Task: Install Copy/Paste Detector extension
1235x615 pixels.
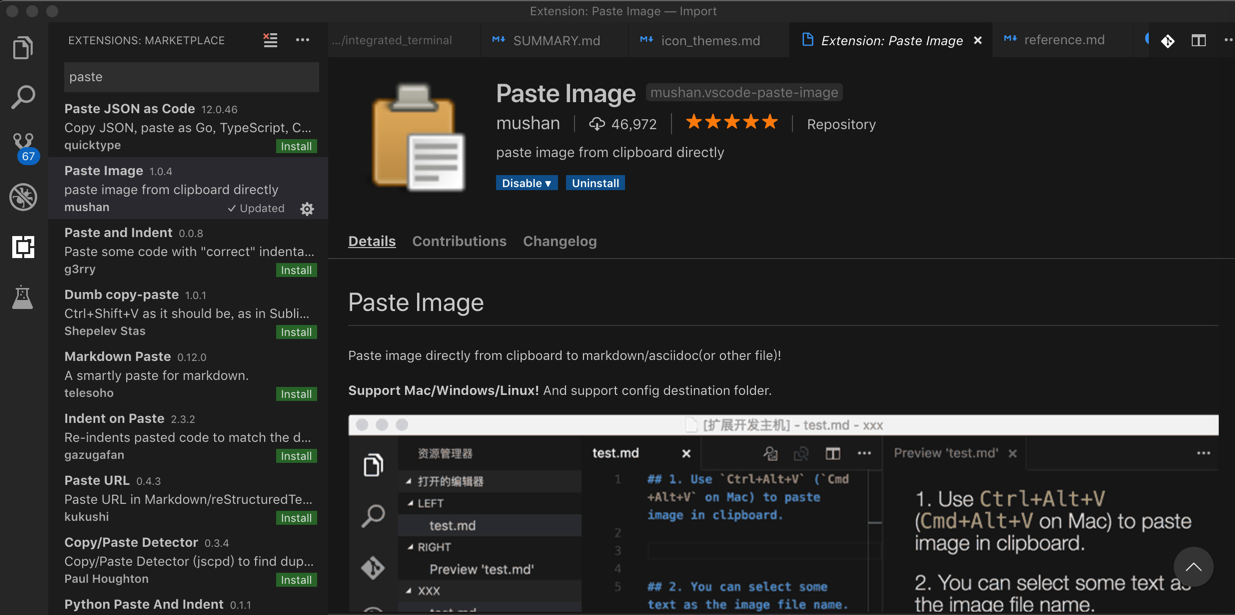Action: [x=296, y=580]
